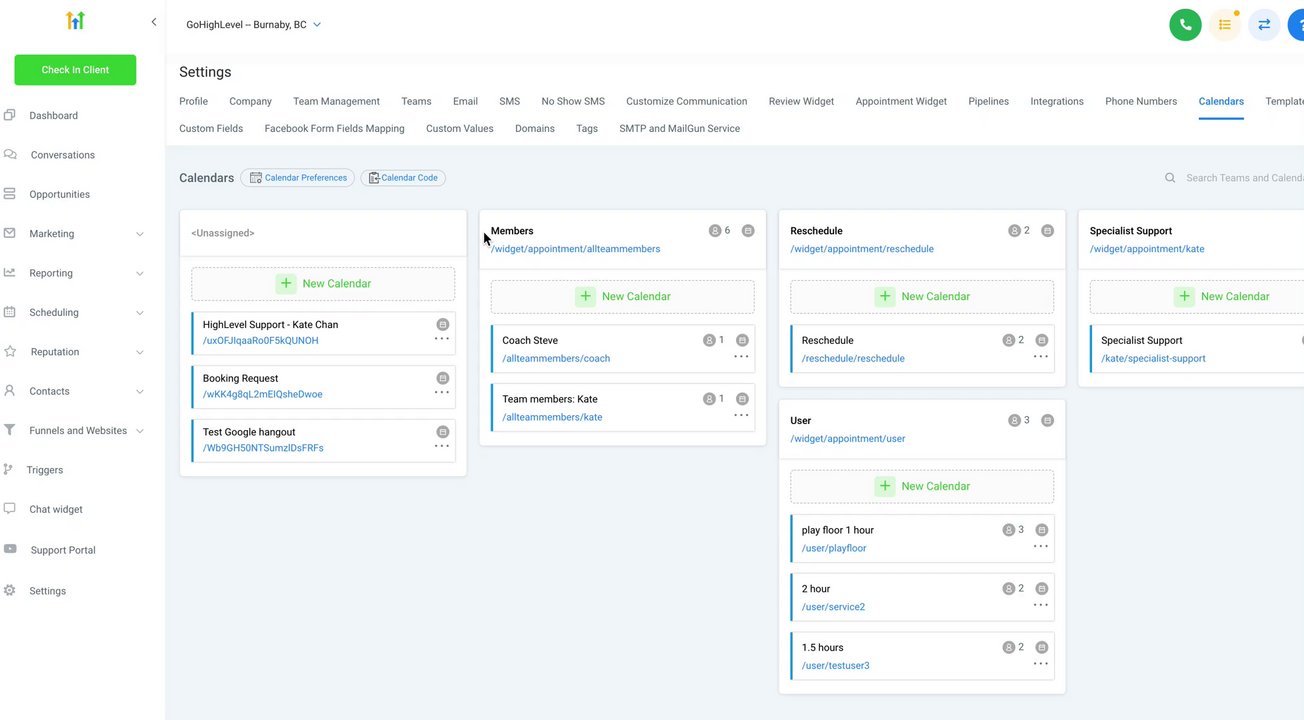Open the yellow task list icon
Viewport: 1304px width, 720px height.
[1225, 25]
